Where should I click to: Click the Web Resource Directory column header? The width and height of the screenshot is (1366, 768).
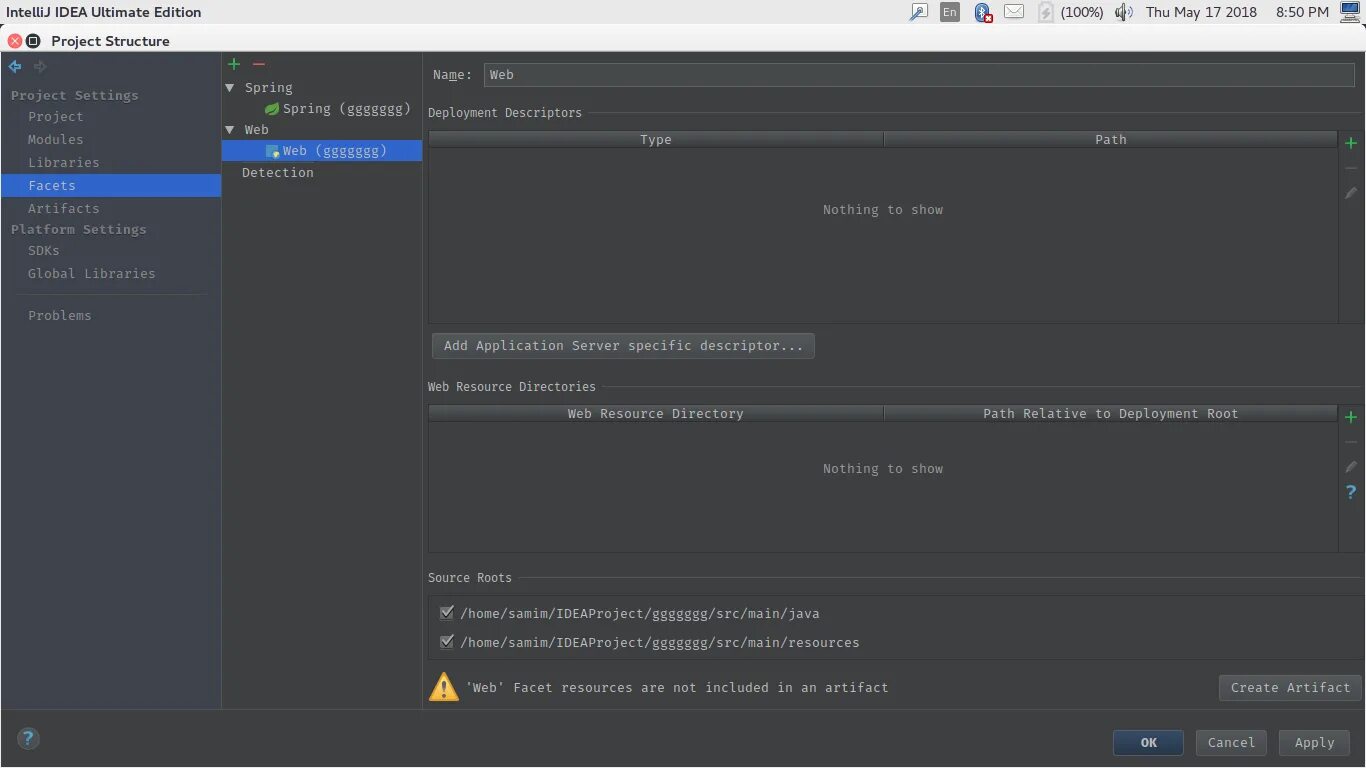pyautogui.click(x=656, y=414)
